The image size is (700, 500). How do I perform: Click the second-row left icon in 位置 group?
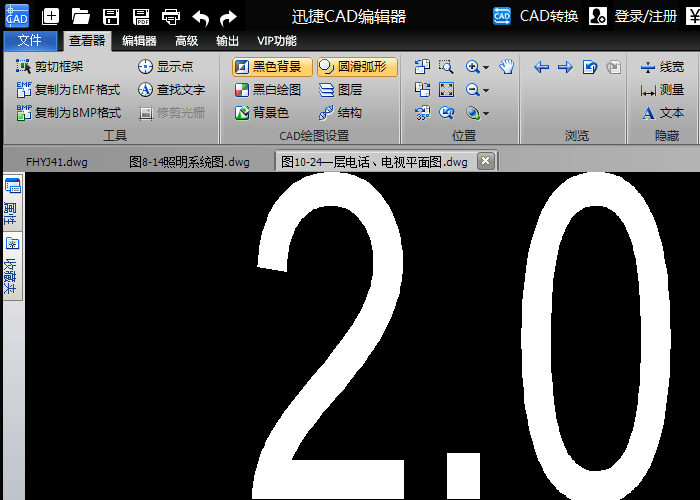[422, 90]
